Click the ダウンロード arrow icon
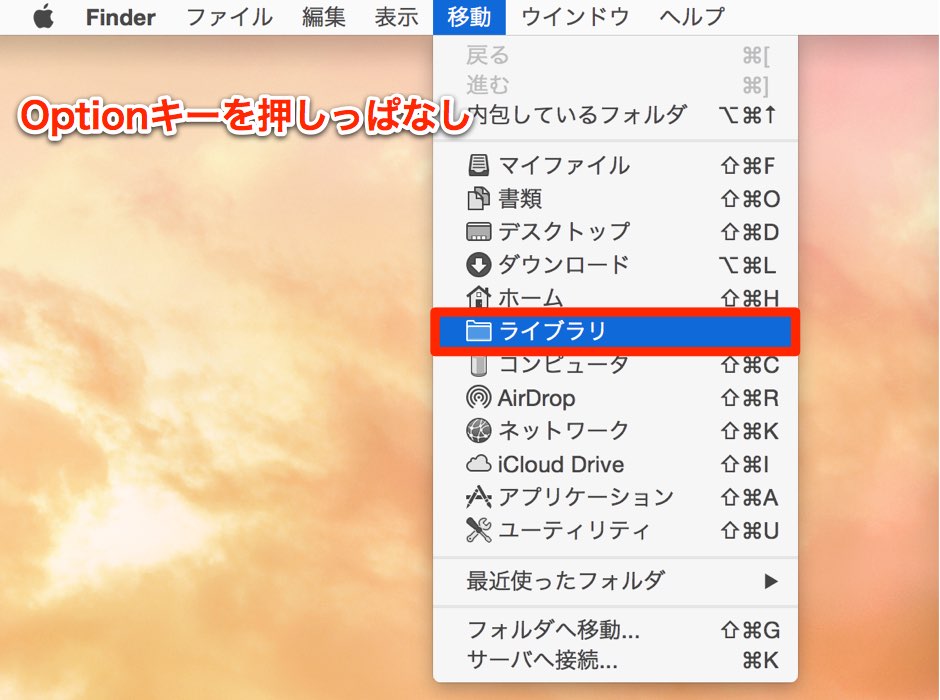This screenshot has height=700, width=940. [x=478, y=264]
